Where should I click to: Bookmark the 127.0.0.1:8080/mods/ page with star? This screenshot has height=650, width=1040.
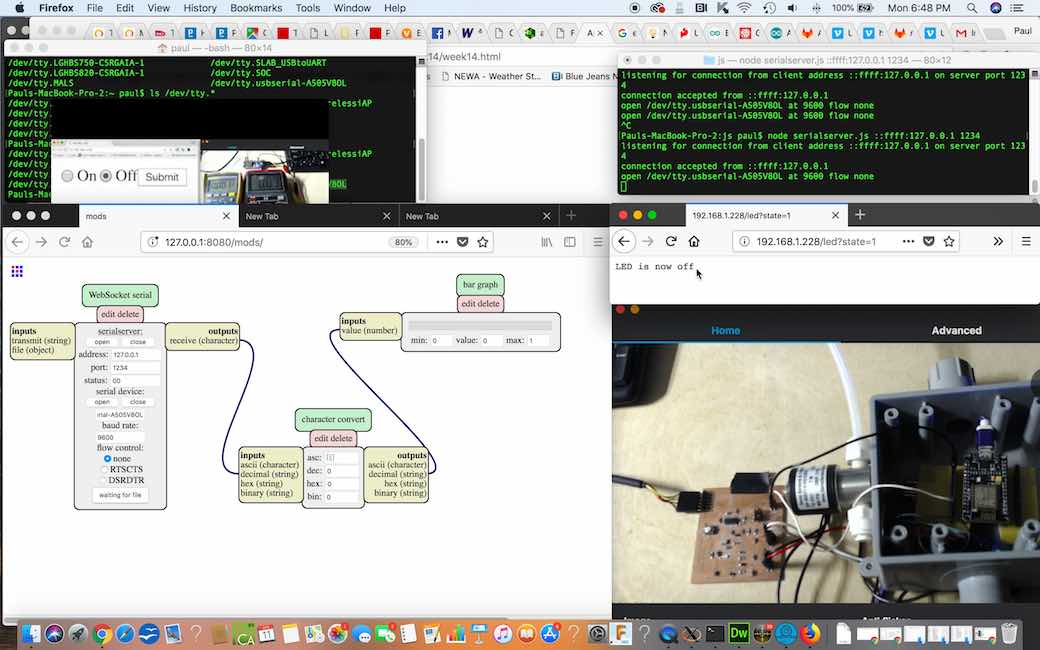point(483,242)
